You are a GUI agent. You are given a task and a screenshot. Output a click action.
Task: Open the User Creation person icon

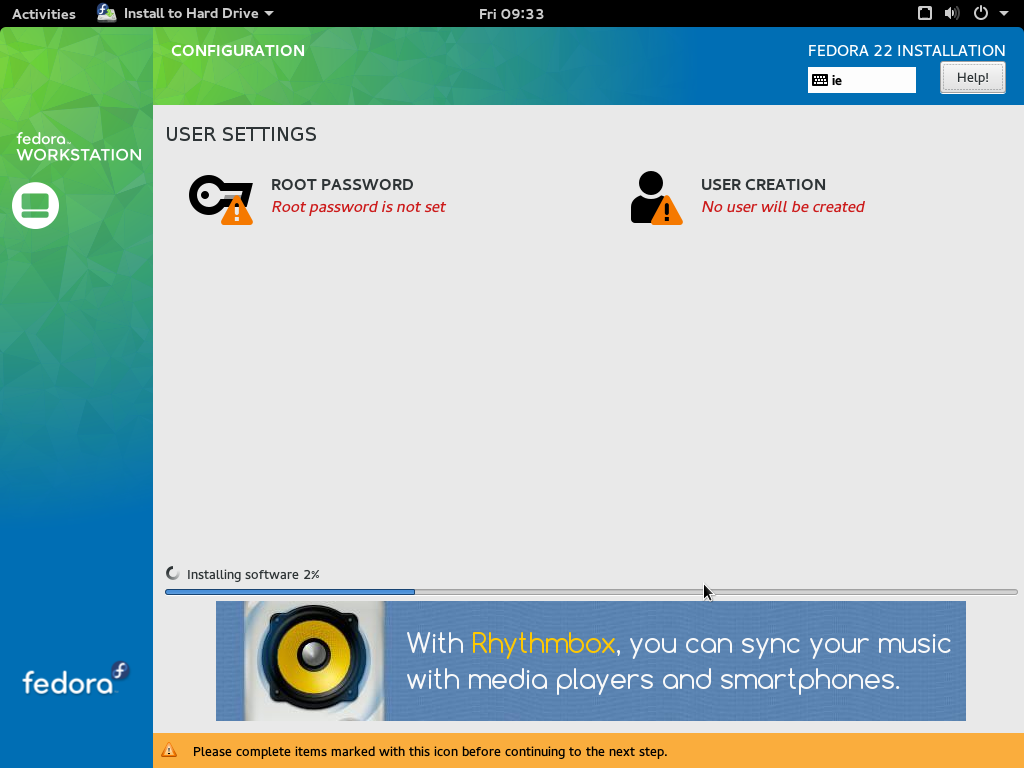coord(656,198)
